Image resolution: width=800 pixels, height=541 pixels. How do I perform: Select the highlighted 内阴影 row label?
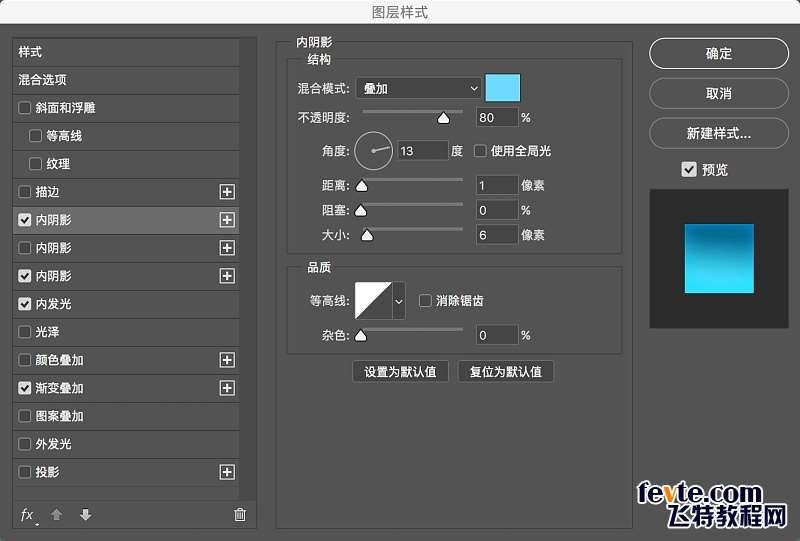click(54, 220)
